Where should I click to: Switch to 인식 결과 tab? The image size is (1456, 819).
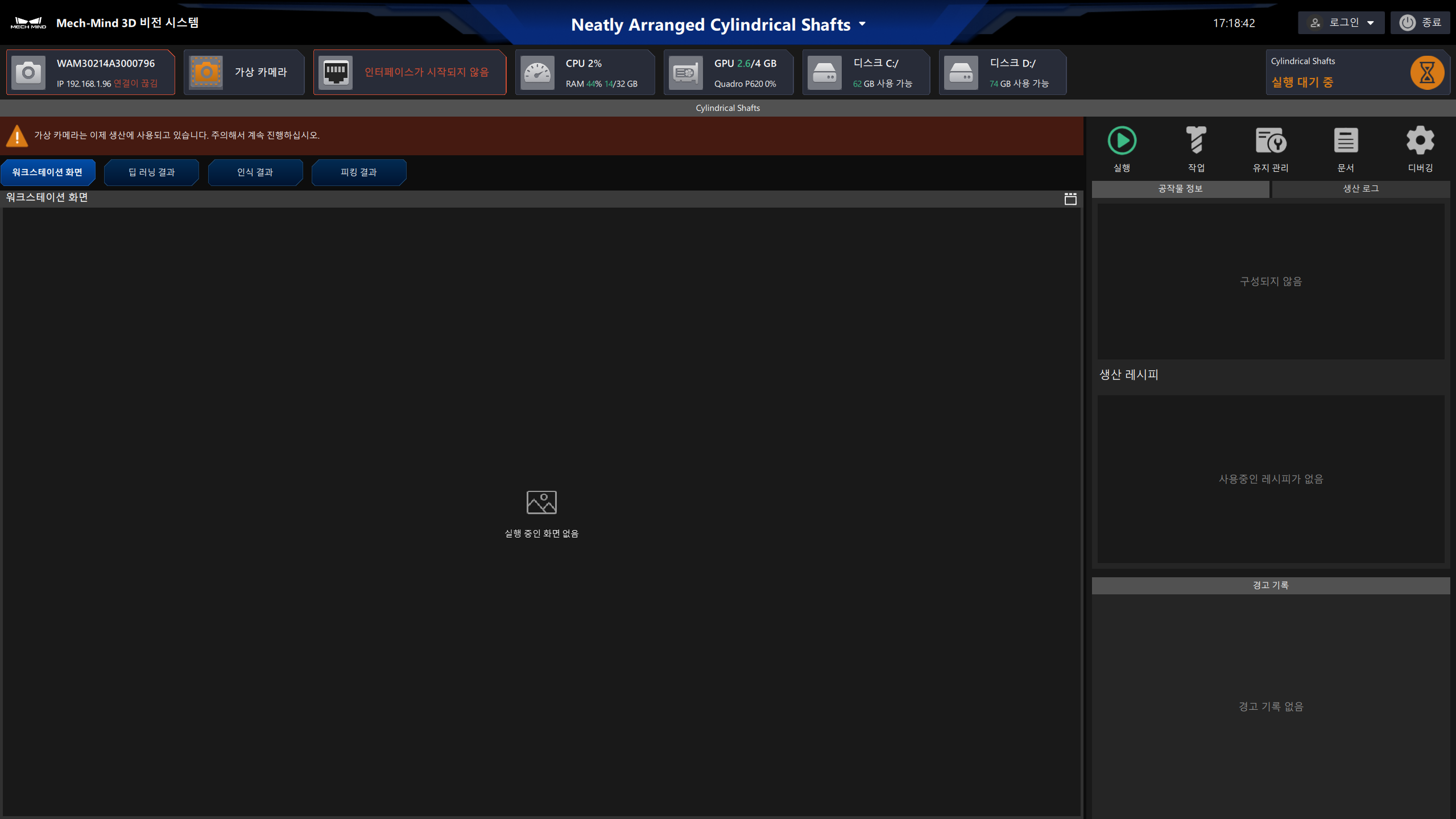(255, 172)
